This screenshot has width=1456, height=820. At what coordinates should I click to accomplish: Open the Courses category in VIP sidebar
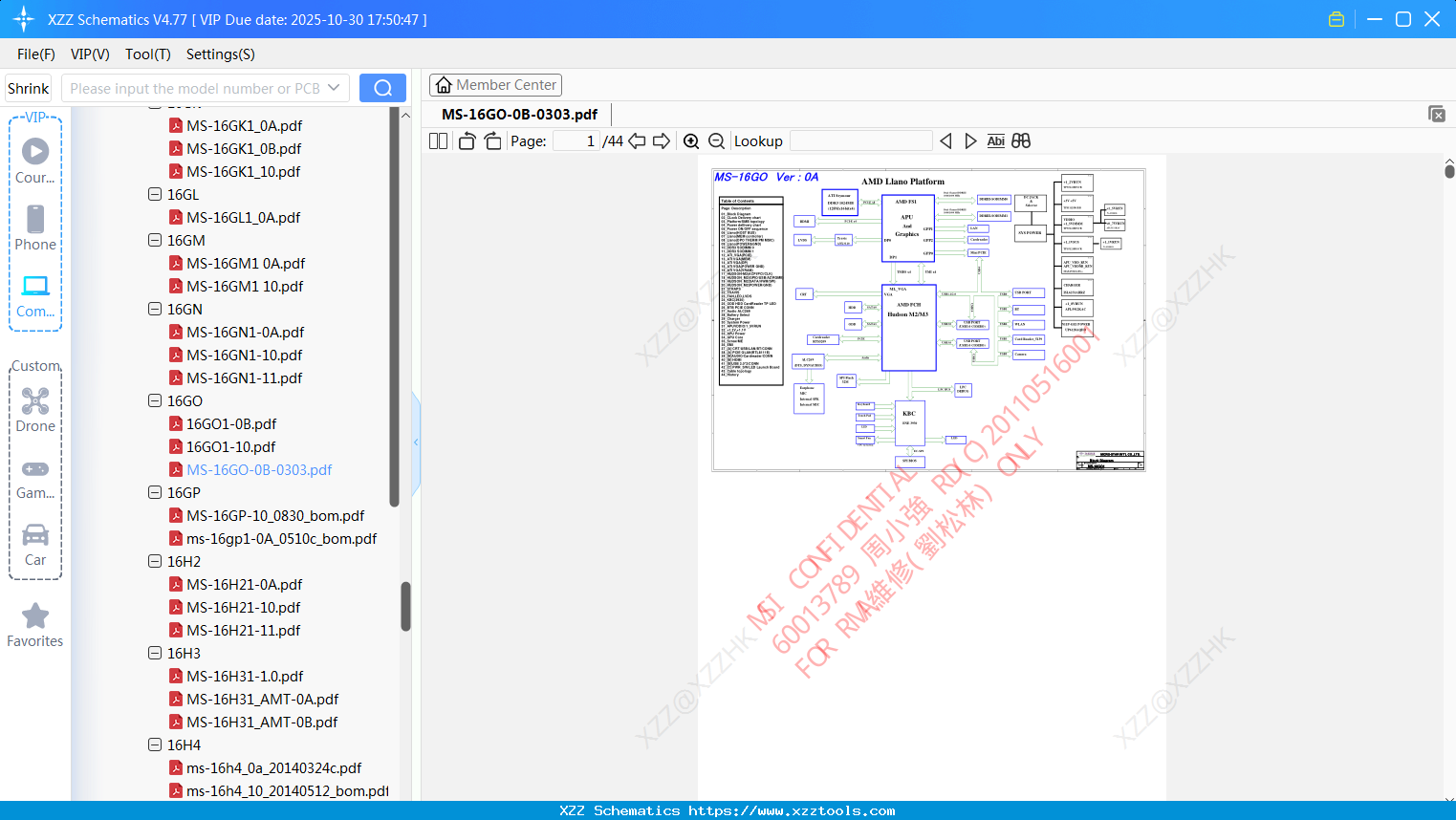point(35,161)
